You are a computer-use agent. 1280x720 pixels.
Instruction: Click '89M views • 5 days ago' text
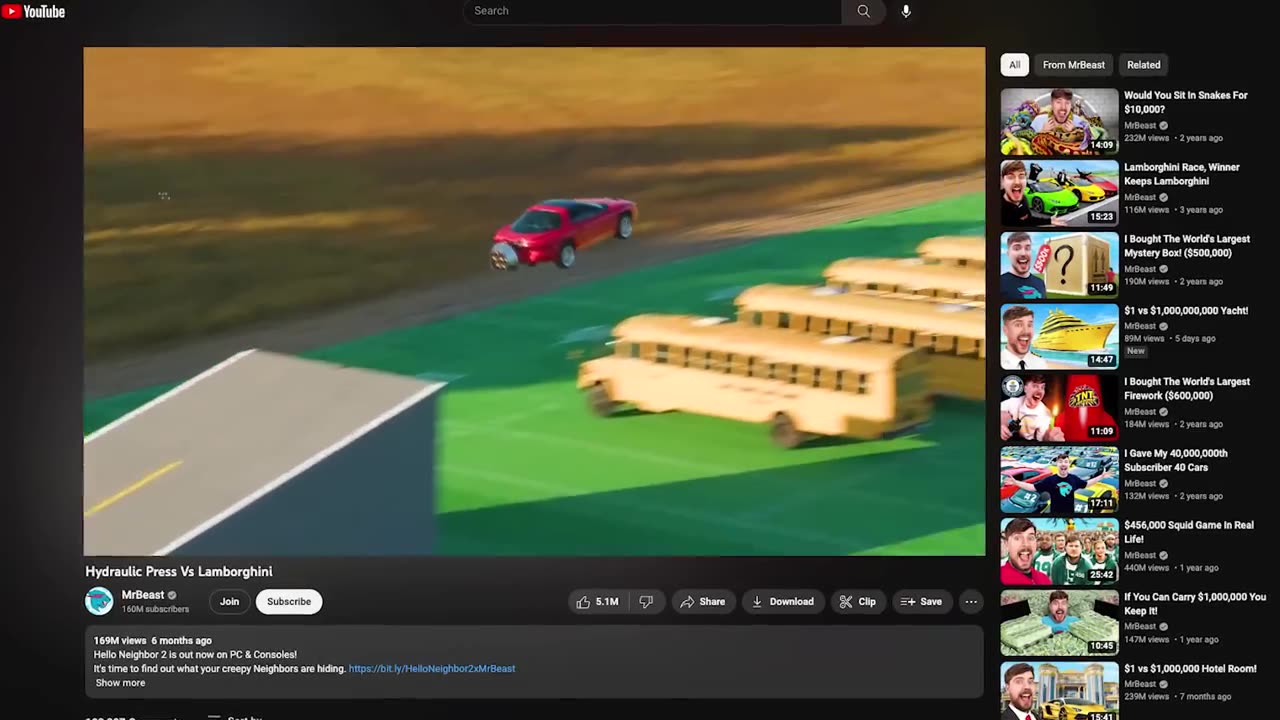click(x=1170, y=339)
